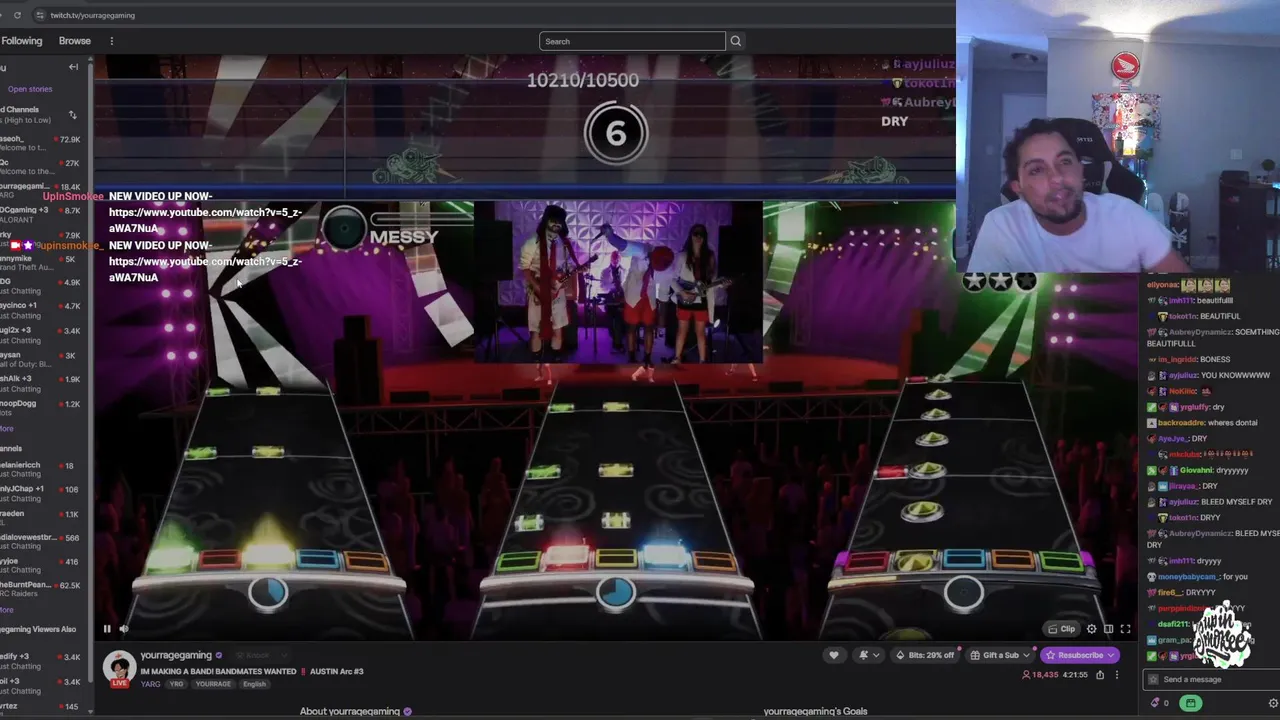Mute the stream volume speaker icon
Image resolution: width=1280 pixels, height=720 pixels.
coord(124,629)
